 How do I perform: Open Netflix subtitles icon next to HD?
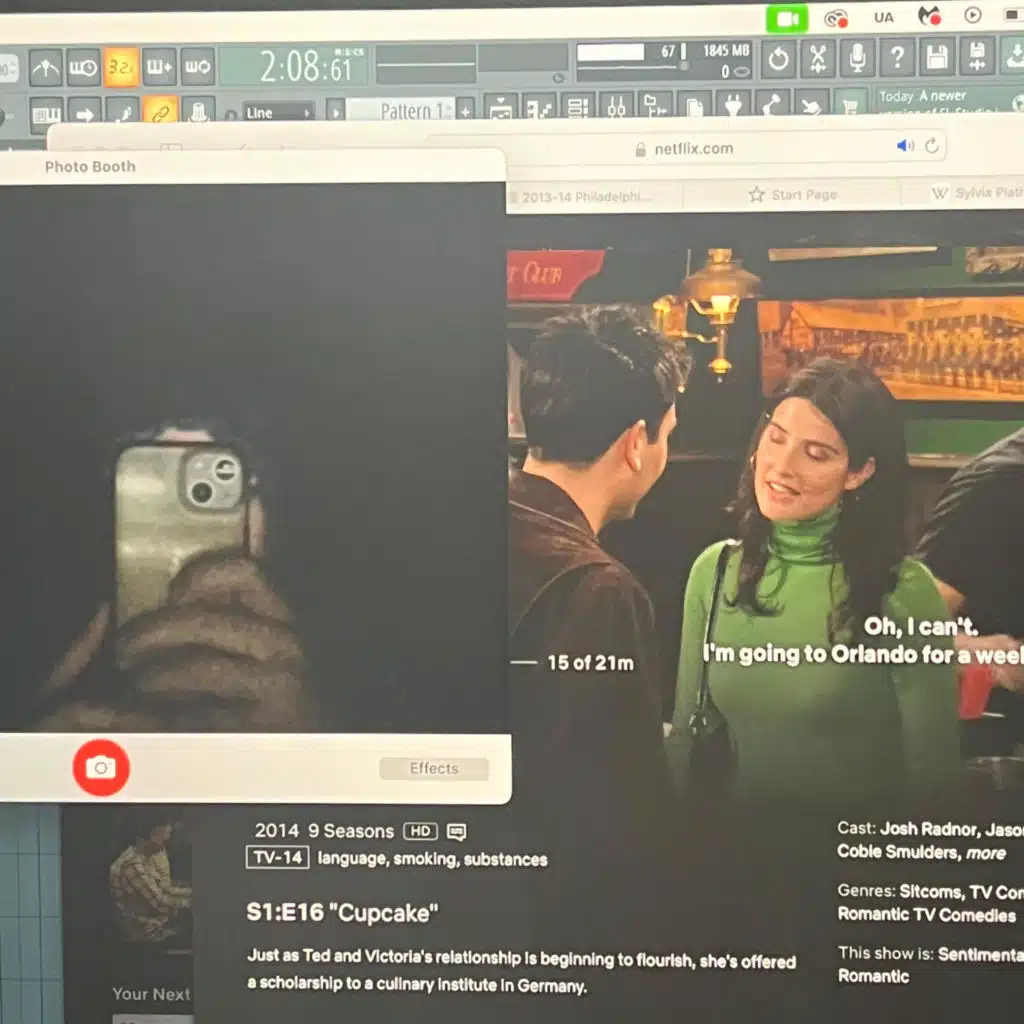(456, 831)
